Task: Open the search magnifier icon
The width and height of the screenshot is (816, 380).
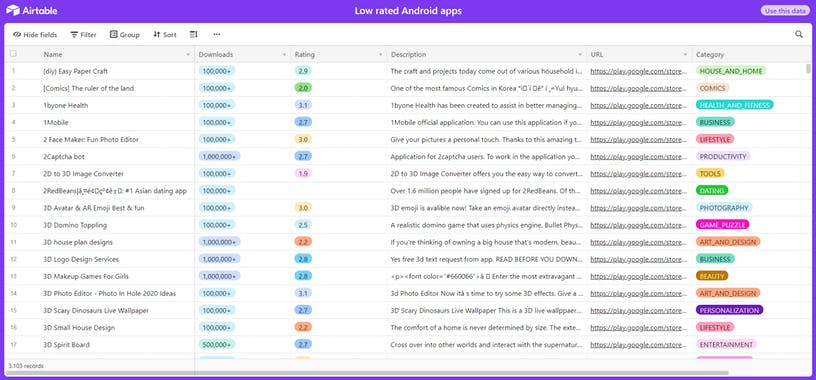Action: (x=799, y=34)
